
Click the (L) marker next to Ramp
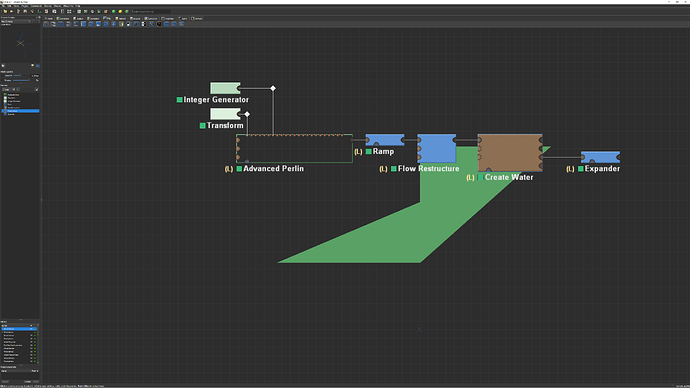click(358, 152)
